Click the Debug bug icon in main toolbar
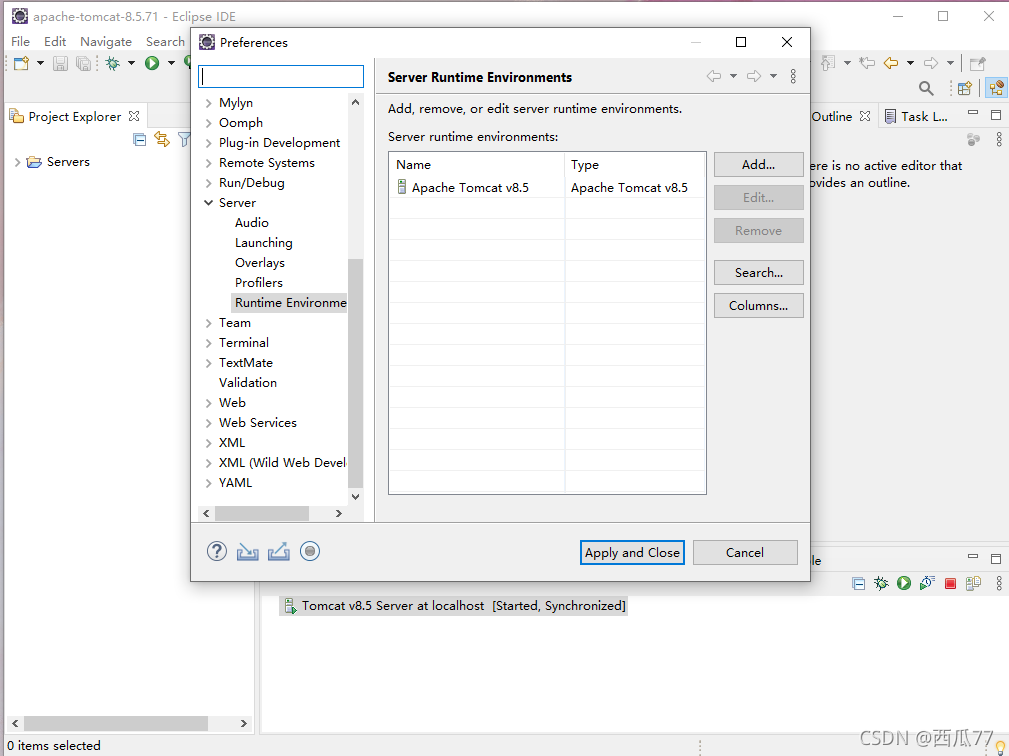The width and height of the screenshot is (1009, 756). tap(113, 63)
